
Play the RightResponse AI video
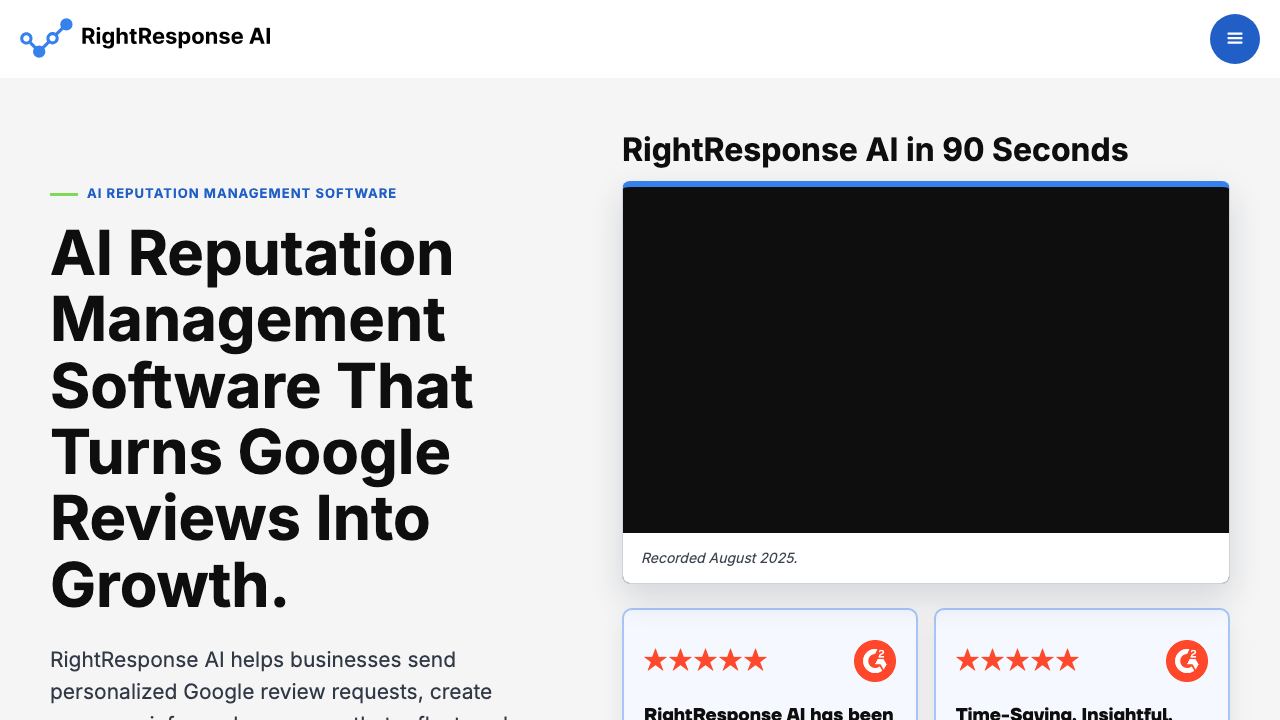click(x=926, y=360)
